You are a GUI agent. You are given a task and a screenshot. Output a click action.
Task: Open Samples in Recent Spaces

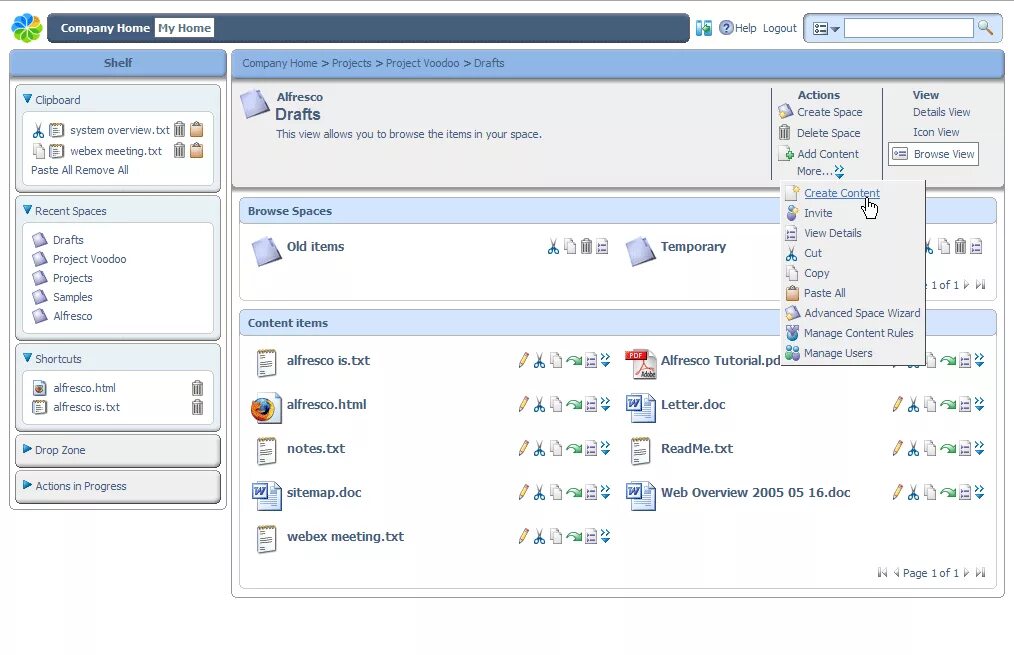pyautogui.click(x=72, y=297)
